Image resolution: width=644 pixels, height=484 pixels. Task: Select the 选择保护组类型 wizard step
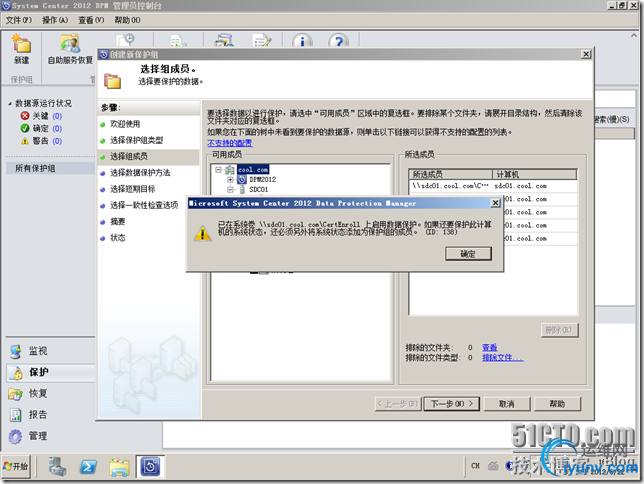[x=136, y=141]
